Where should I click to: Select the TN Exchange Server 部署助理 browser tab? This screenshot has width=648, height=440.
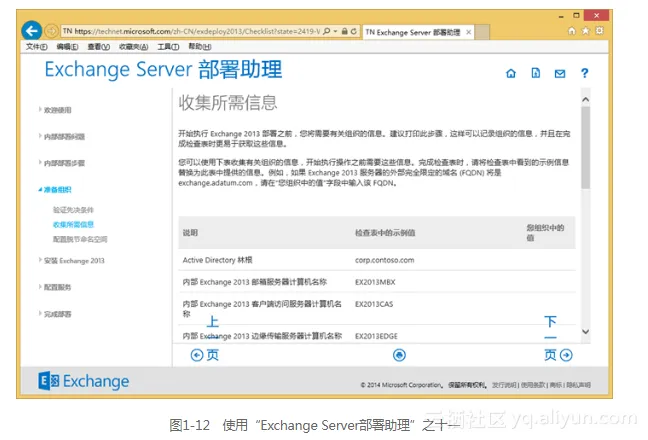pyautogui.click(x=416, y=32)
